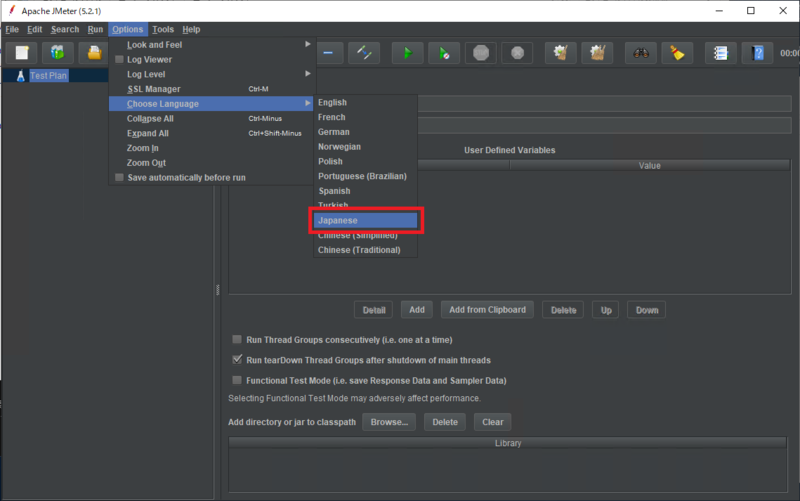
Task: Click Start no pauses icon
Action: pyautogui.click(x=444, y=53)
